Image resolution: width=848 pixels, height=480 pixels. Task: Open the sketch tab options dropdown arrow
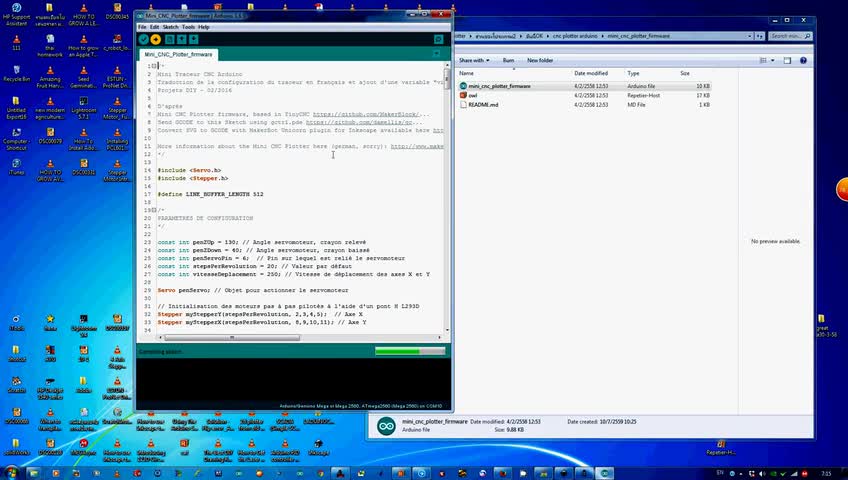(x=436, y=54)
